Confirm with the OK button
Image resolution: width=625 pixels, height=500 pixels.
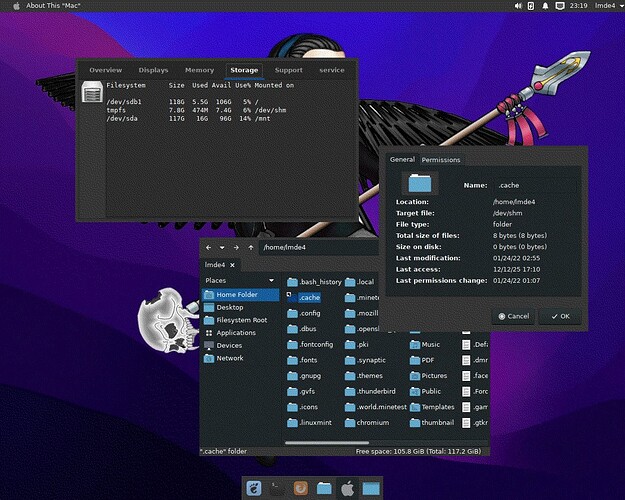[x=560, y=316]
